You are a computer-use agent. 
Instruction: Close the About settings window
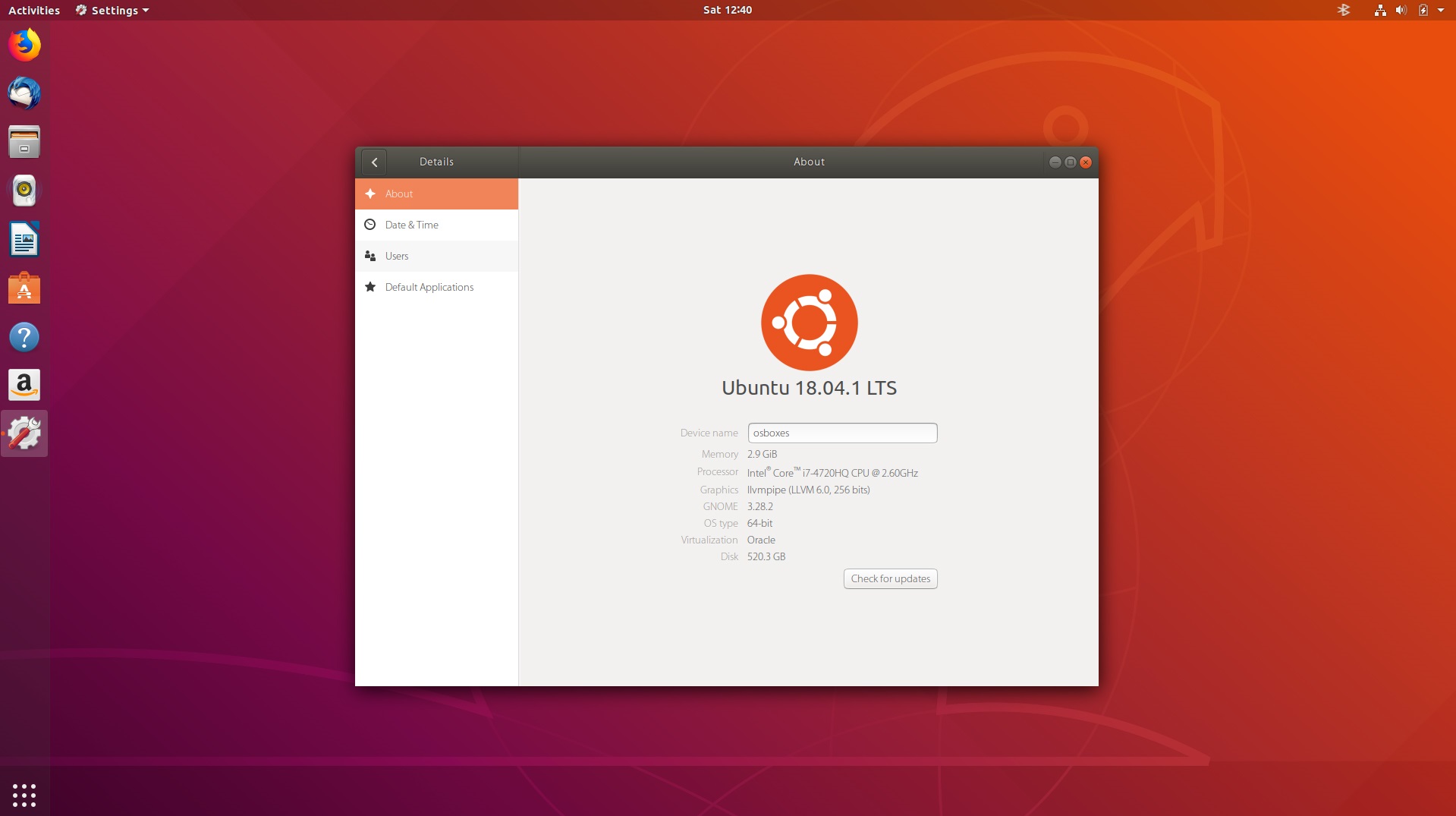[1086, 162]
